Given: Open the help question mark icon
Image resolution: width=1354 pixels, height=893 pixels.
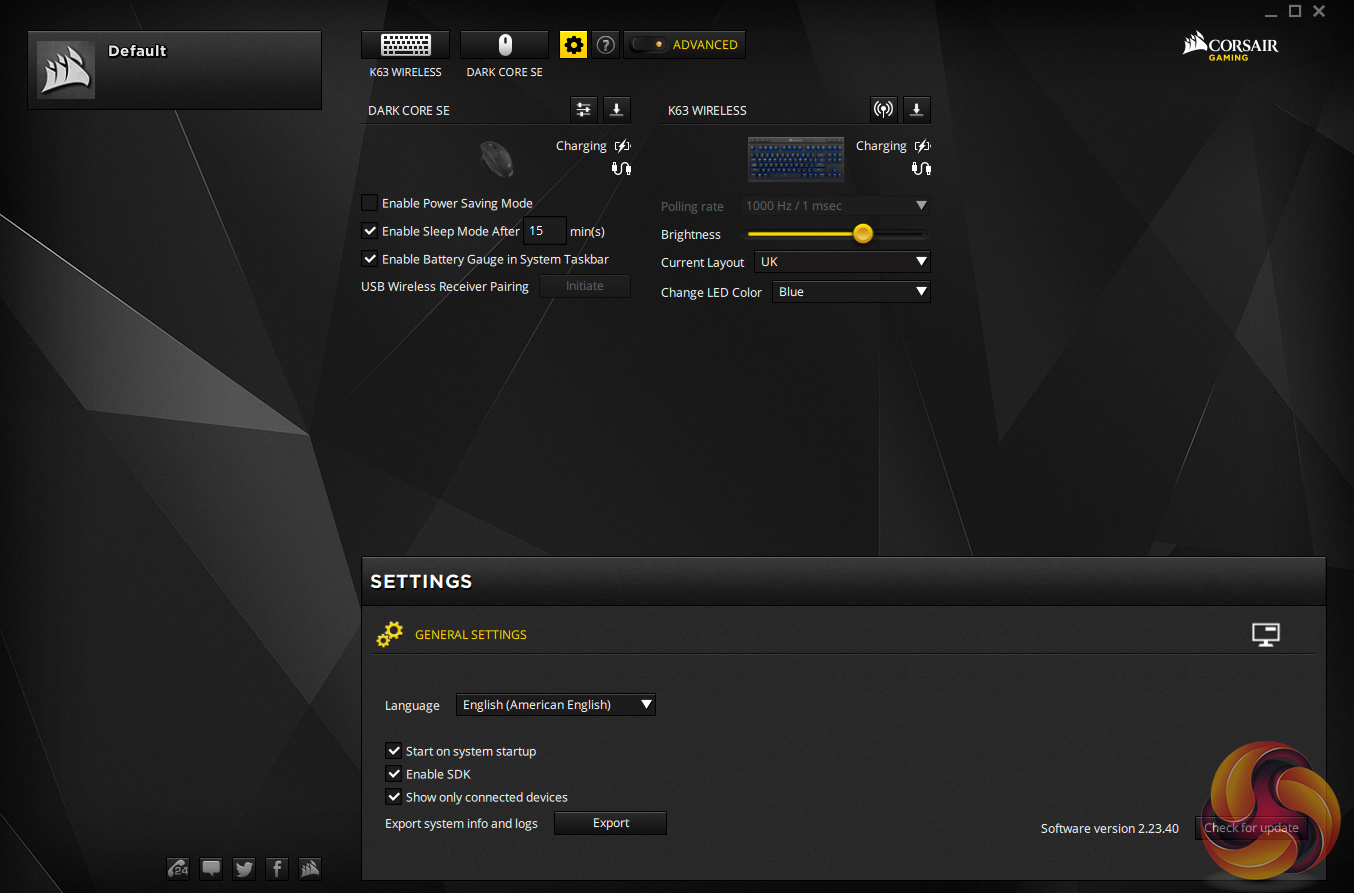Looking at the screenshot, I should (605, 45).
